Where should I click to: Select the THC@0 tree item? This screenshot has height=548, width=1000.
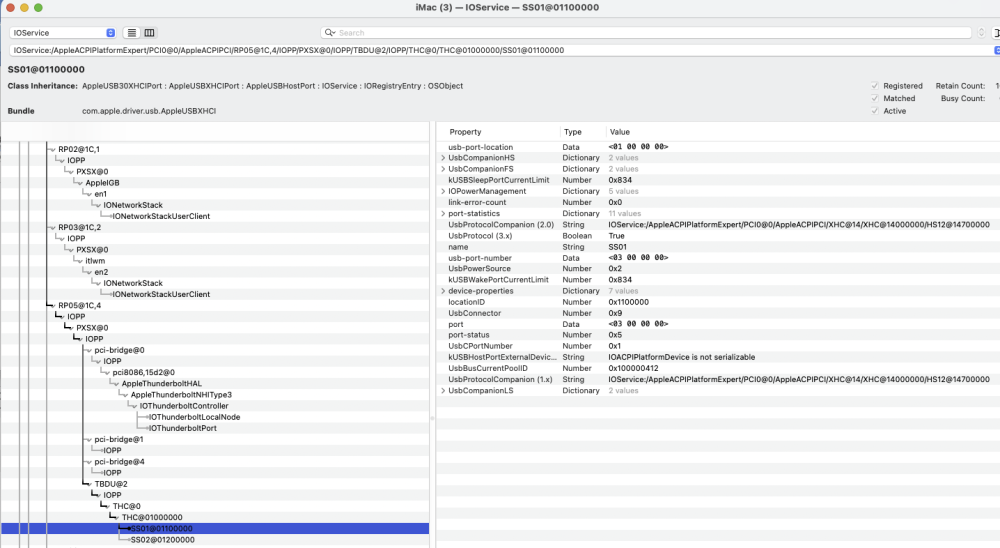(126, 507)
